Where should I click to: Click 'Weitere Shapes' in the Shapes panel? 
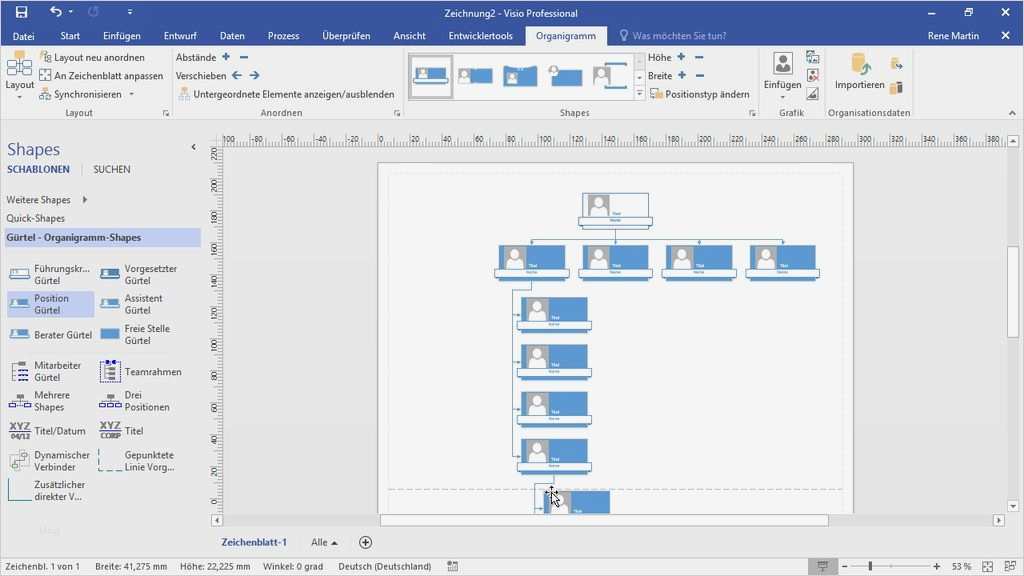[x=40, y=199]
